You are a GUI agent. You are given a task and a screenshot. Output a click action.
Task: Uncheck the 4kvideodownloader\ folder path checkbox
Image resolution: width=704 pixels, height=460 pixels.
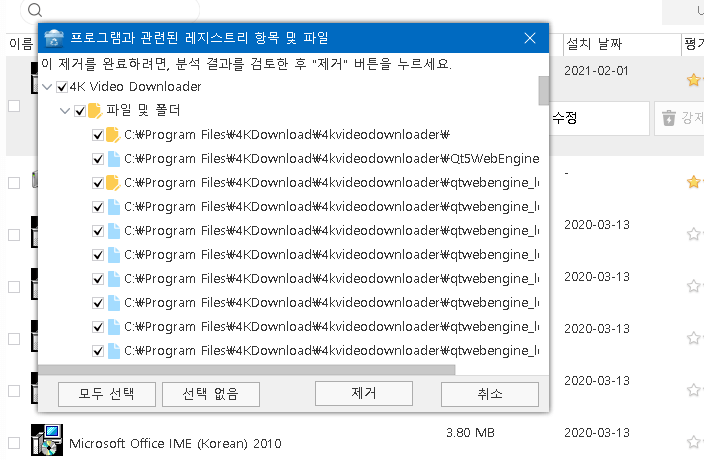tap(98, 135)
